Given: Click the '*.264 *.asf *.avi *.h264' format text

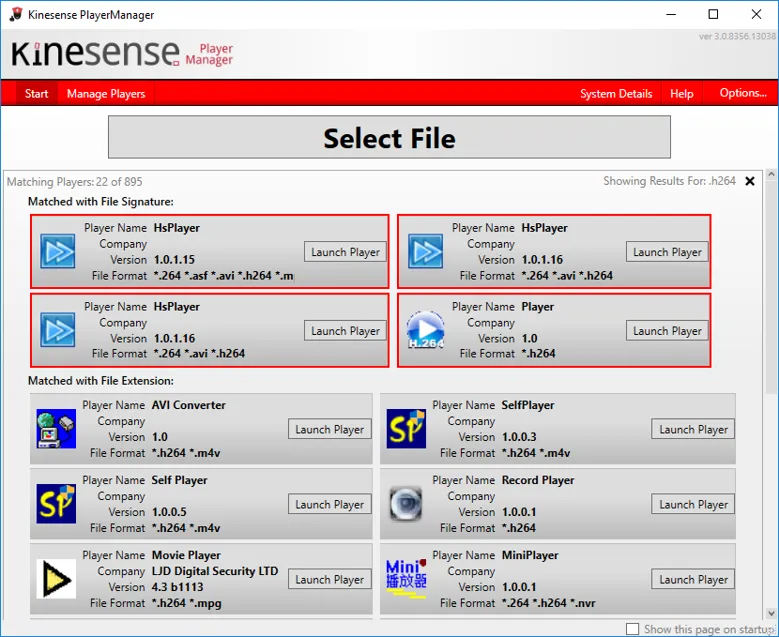Looking at the screenshot, I should pos(224,275).
